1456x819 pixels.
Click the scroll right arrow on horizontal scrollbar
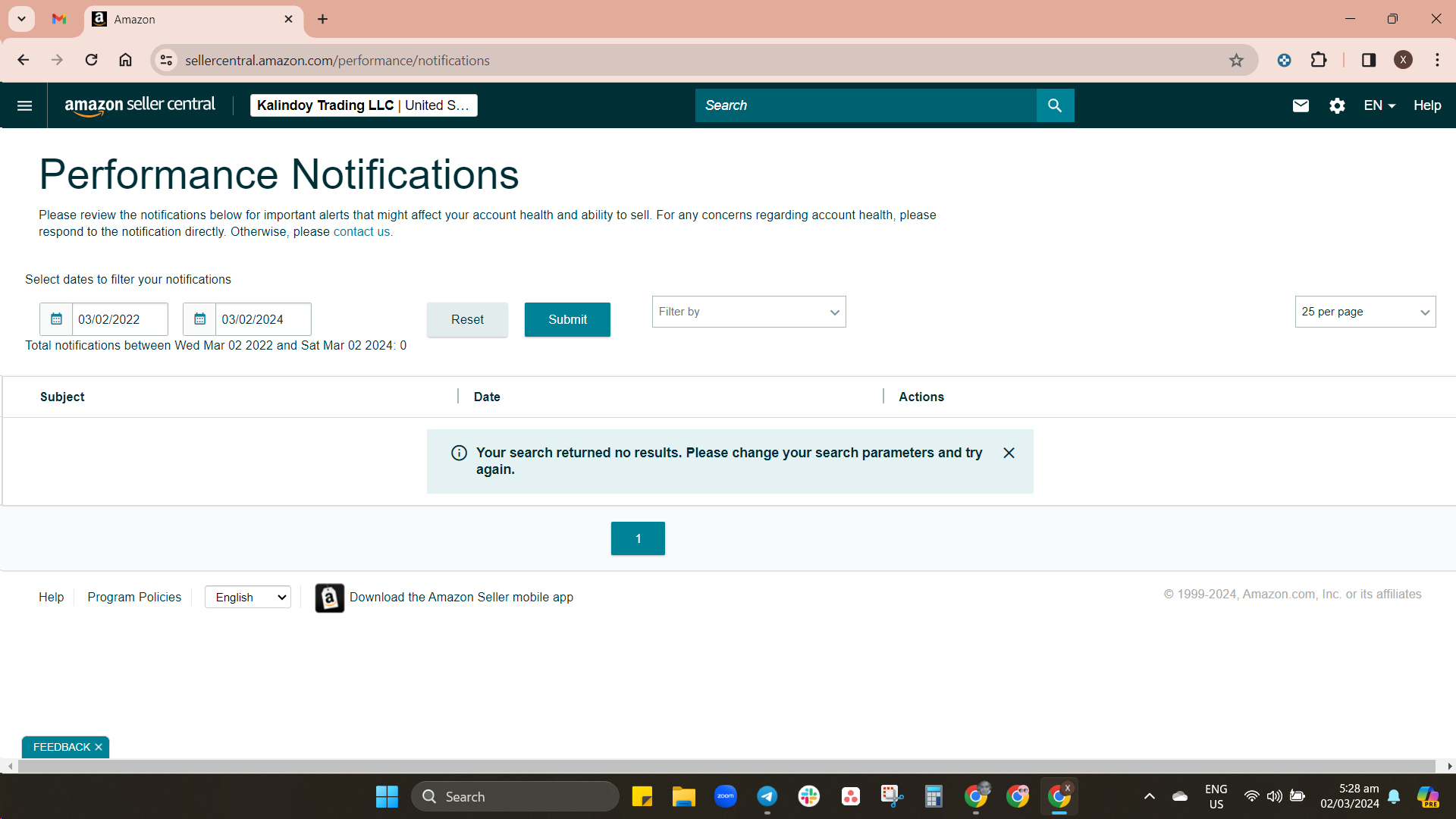pos(1449,767)
